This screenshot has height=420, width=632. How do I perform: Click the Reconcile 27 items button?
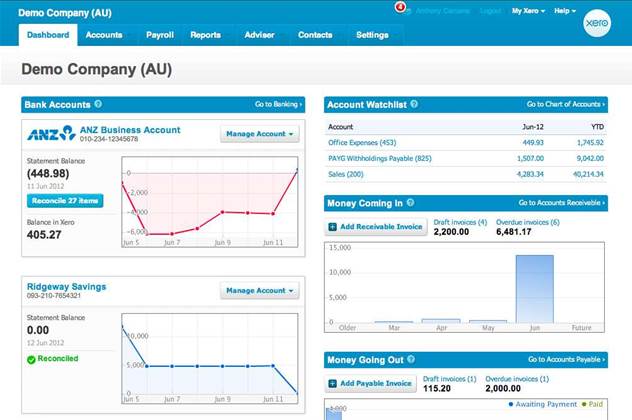(63, 201)
